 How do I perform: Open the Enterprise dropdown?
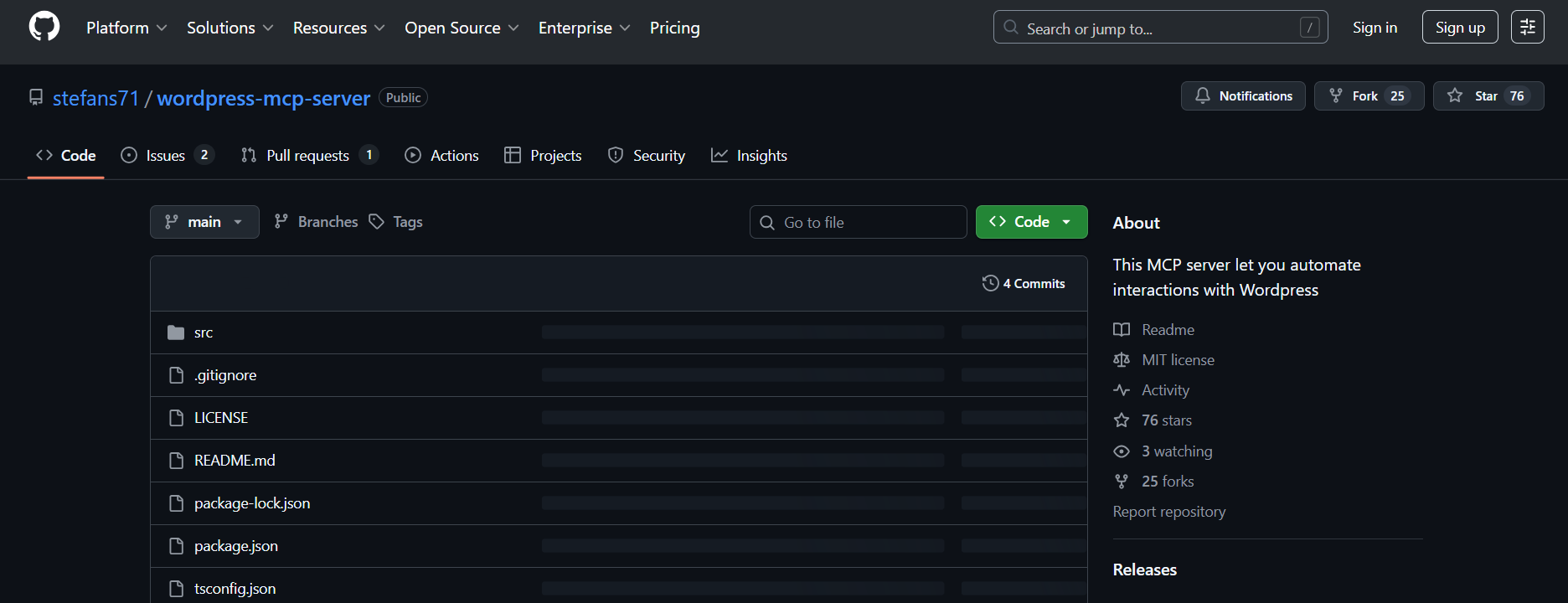pyautogui.click(x=585, y=28)
